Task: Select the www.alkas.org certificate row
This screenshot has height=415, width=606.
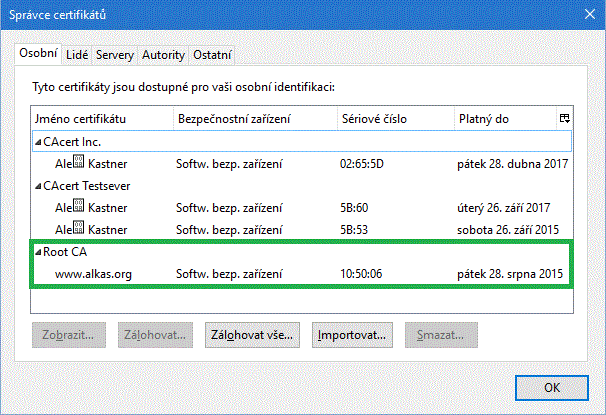Action: pyautogui.click(x=300, y=273)
